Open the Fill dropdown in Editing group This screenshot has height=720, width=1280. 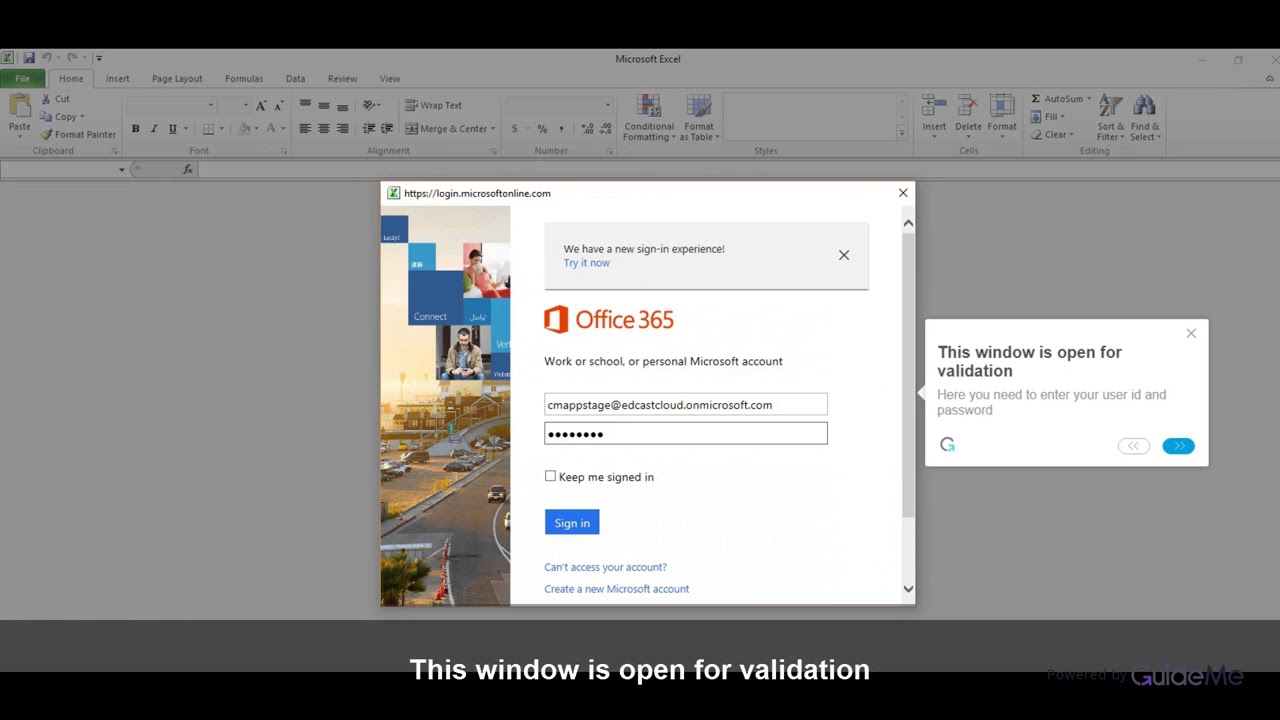pos(1048,117)
